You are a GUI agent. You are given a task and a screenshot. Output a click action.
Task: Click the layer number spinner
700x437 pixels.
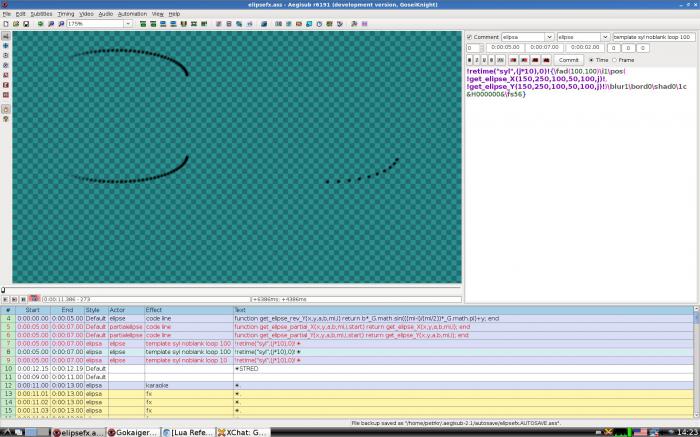pyautogui.click(x=475, y=48)
